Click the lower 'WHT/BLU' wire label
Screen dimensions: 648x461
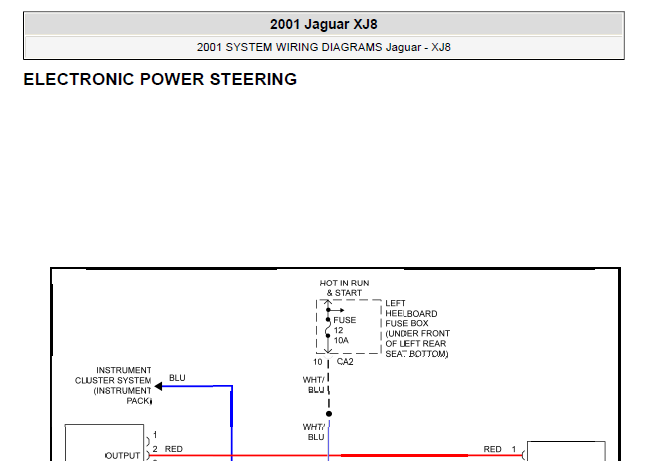314,432
